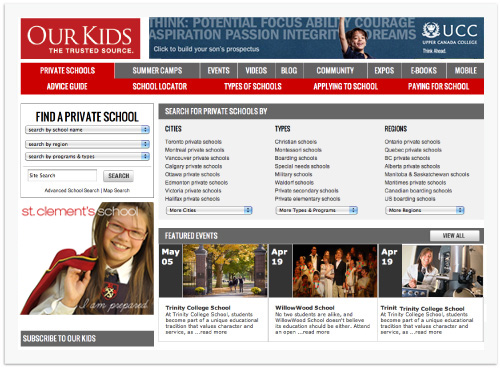The image size is (500, 368).
Task: Open Ottawa private schools link
Action: pos(192,174)
